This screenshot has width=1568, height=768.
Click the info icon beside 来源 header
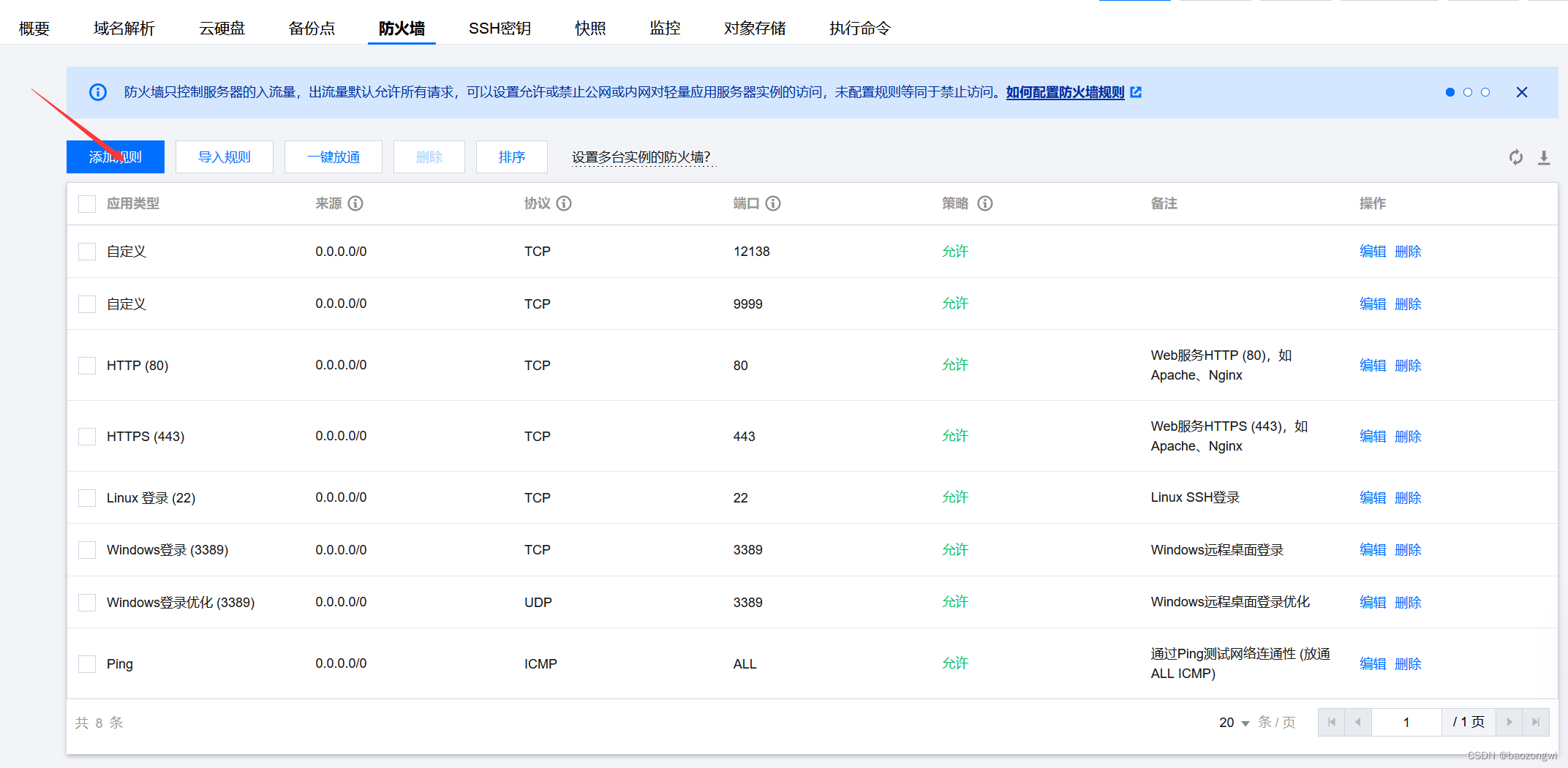pyautogui.click(x=355, y=203)
